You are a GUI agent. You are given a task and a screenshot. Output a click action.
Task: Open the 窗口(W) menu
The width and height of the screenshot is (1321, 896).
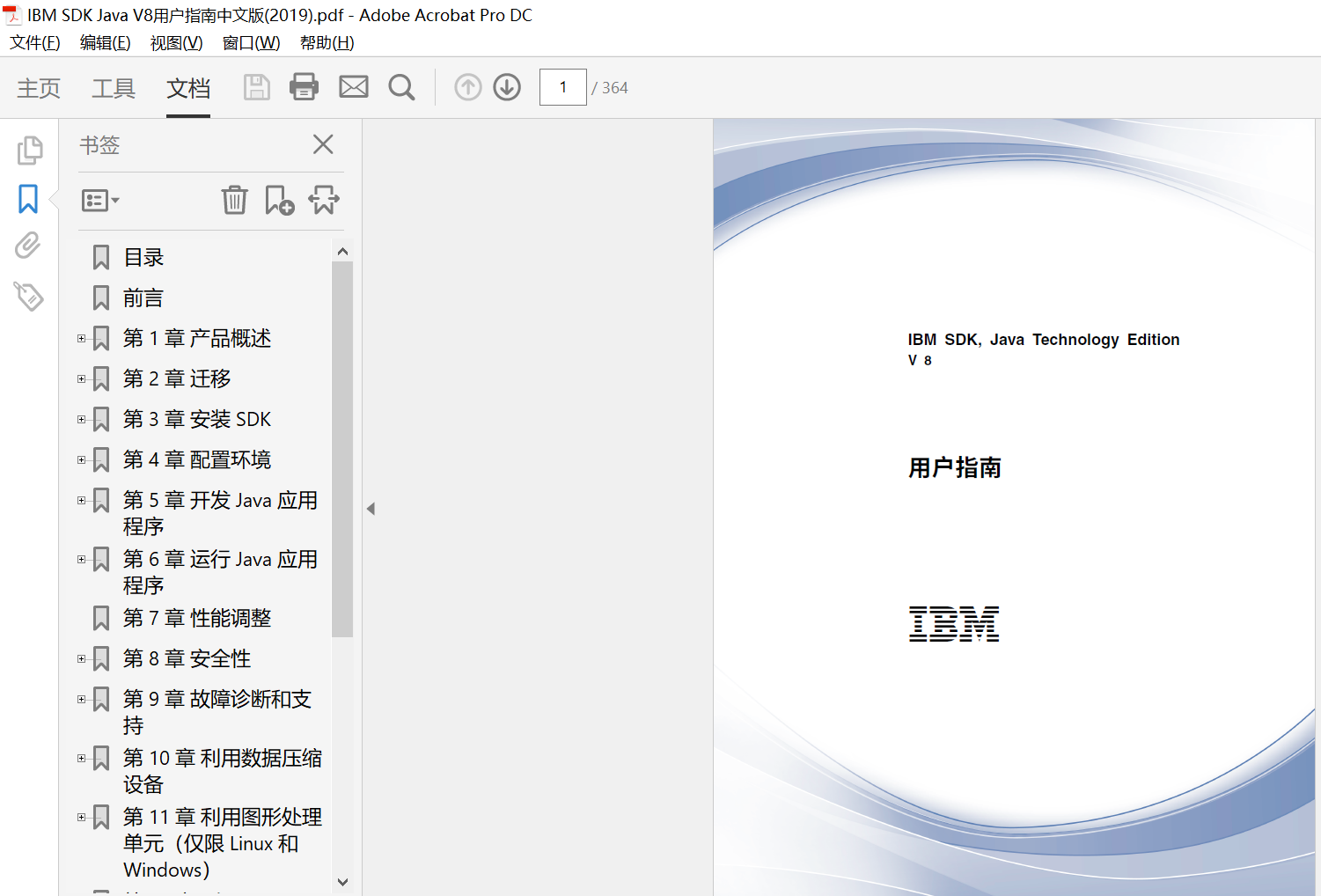click(x=252, y=43)
